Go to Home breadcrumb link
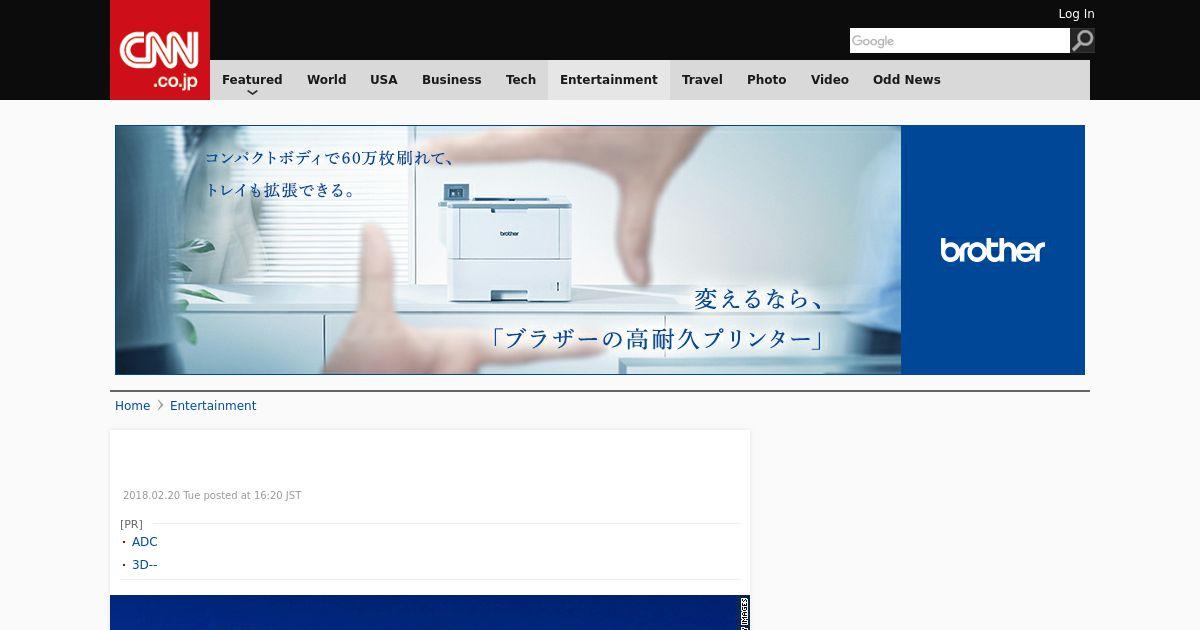The width and height of the screenshot is (1200, 630). [x=132, y=406]
